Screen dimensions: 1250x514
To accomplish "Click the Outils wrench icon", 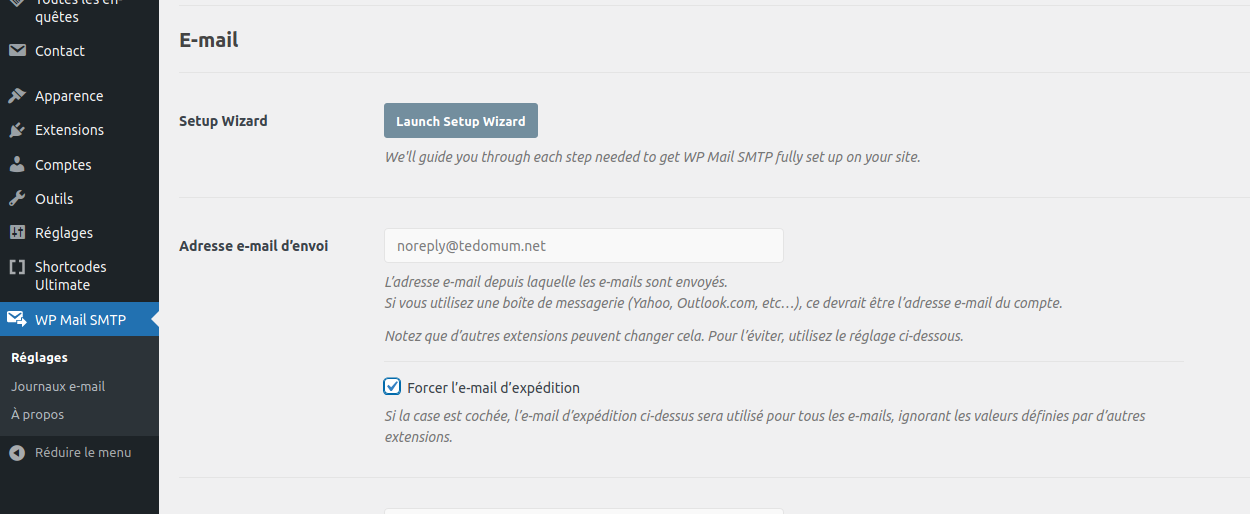I will coord(17,199).
